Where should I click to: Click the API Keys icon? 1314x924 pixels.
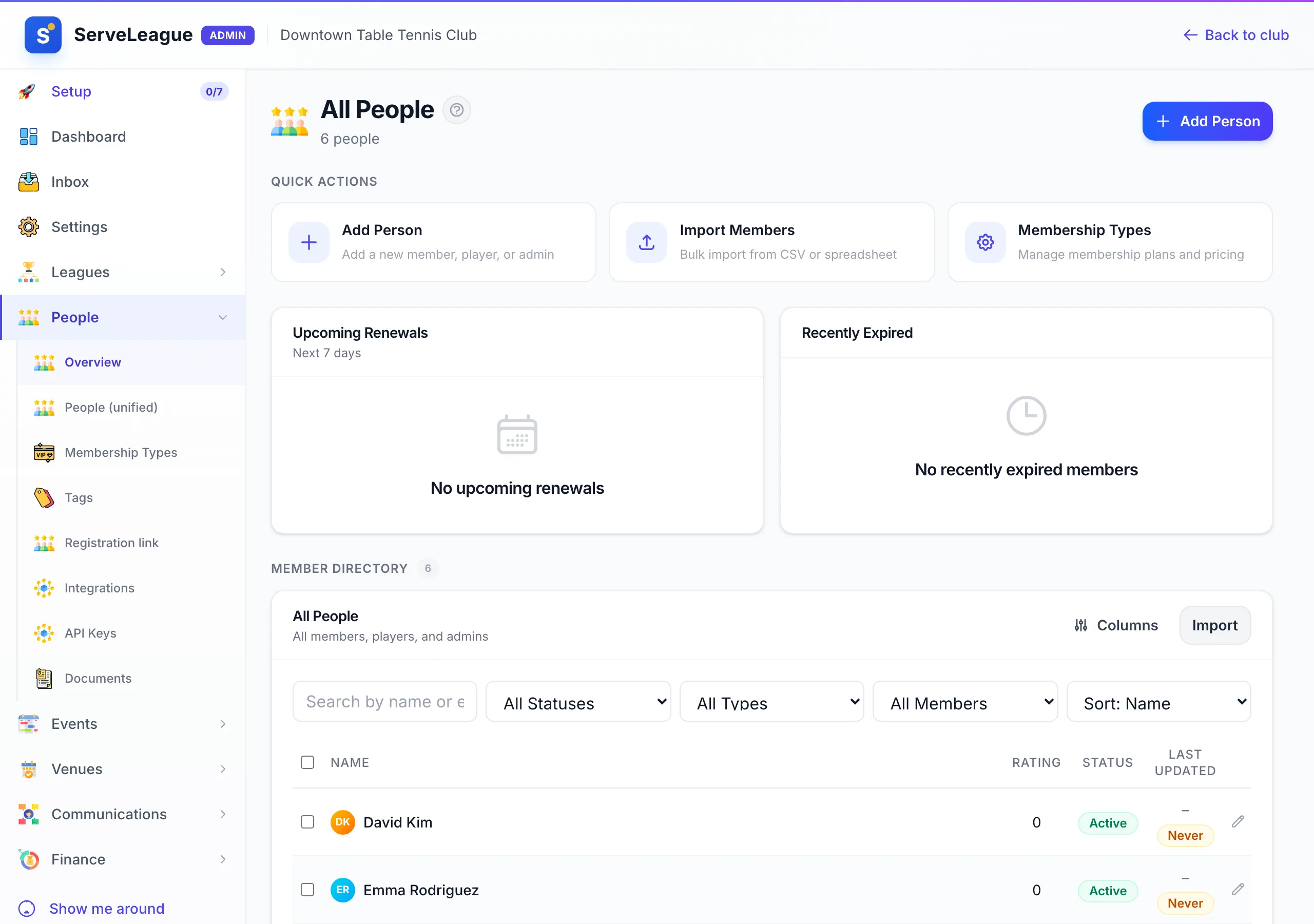(x=44, y=633)
